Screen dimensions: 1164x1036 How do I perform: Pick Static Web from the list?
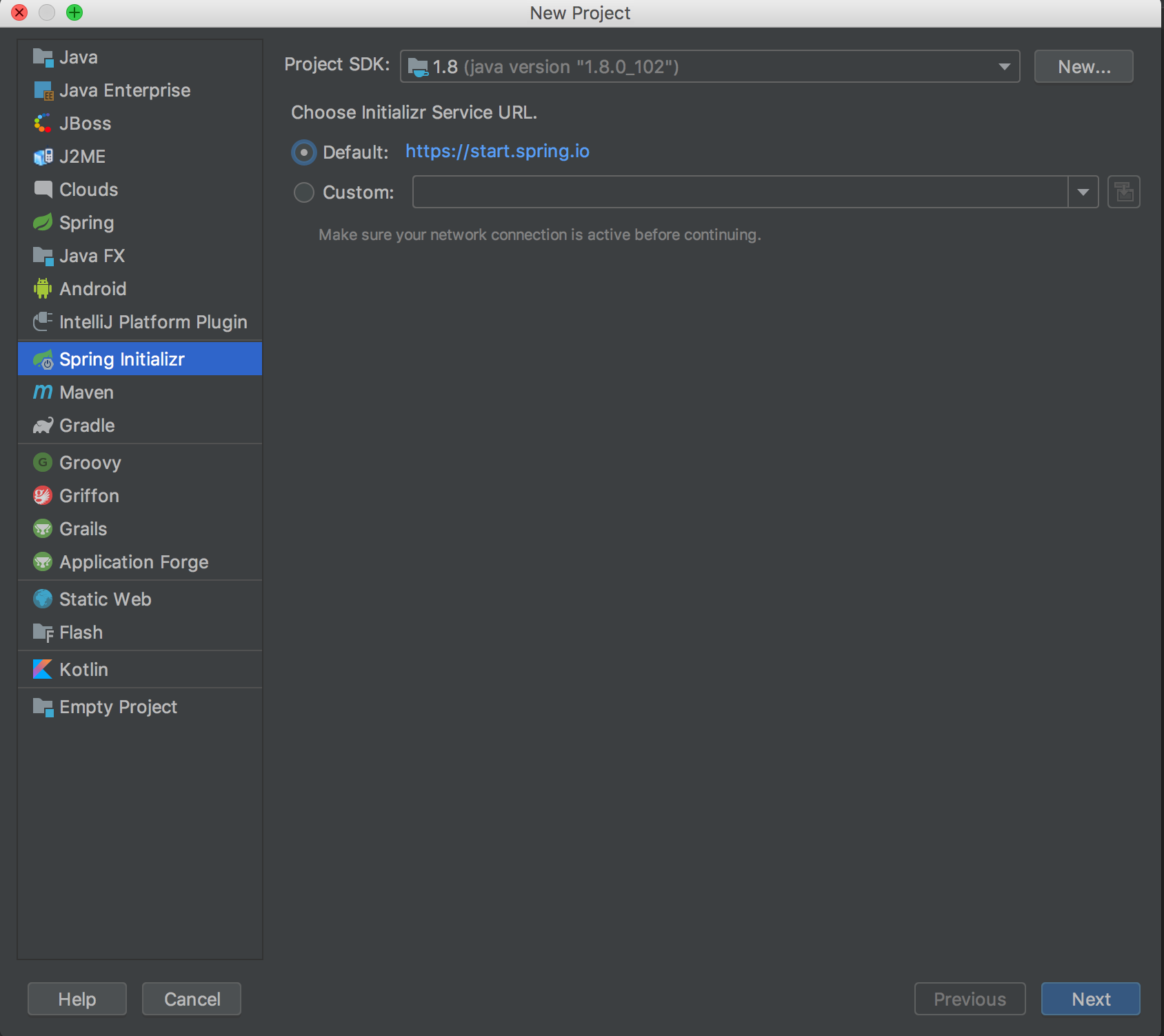[140, 599]
